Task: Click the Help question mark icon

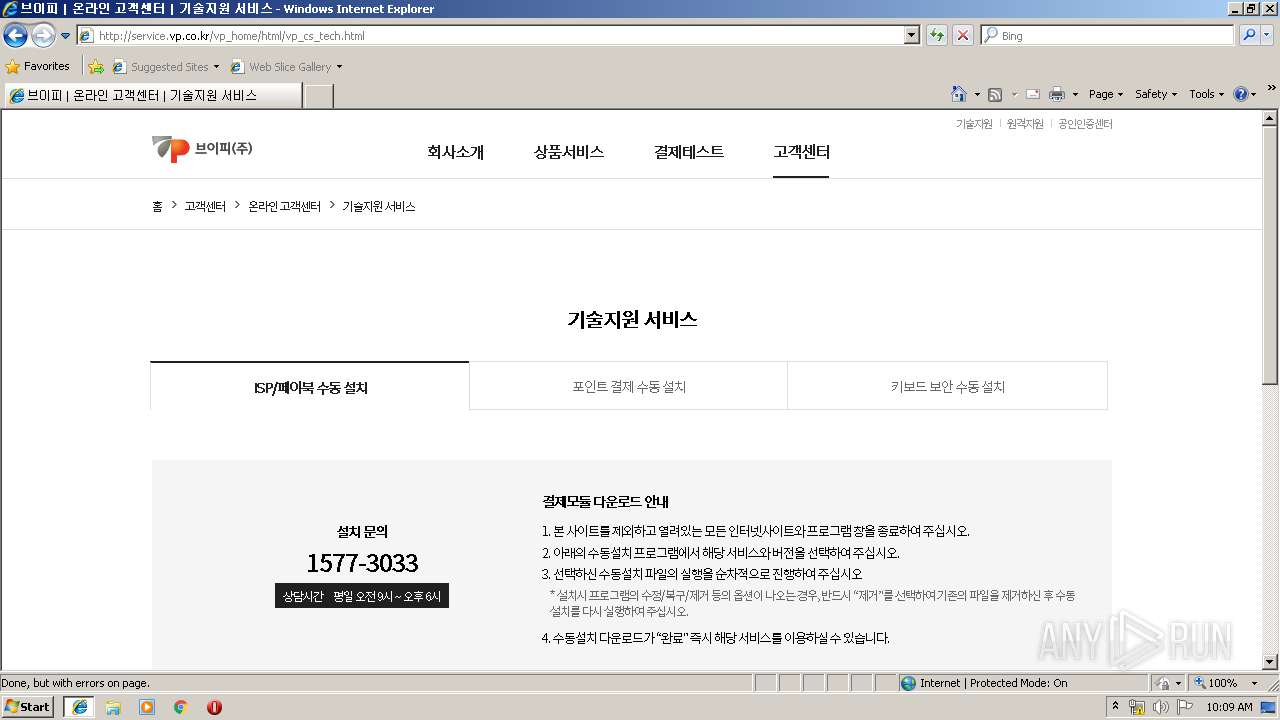Action: pyautogui.click(x=1241, y=94)
